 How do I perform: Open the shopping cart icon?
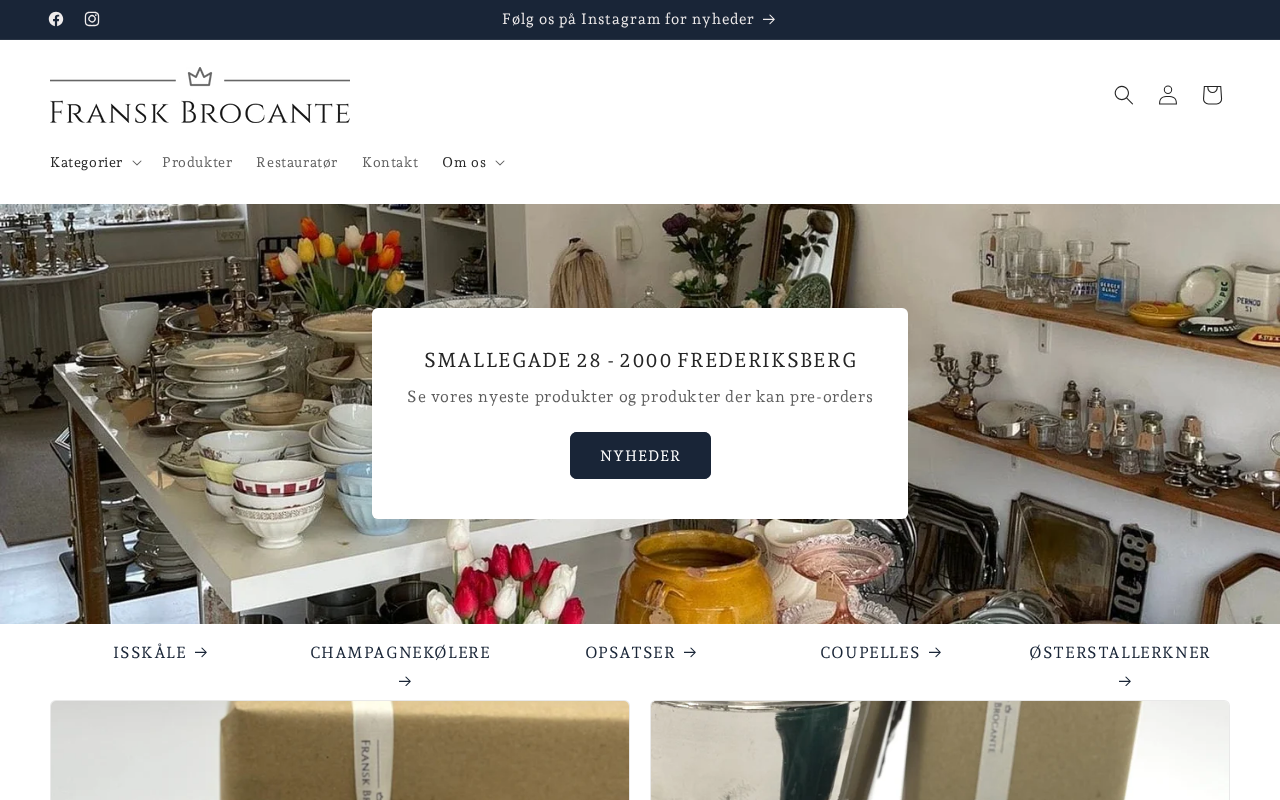[x=1212, y=95]
